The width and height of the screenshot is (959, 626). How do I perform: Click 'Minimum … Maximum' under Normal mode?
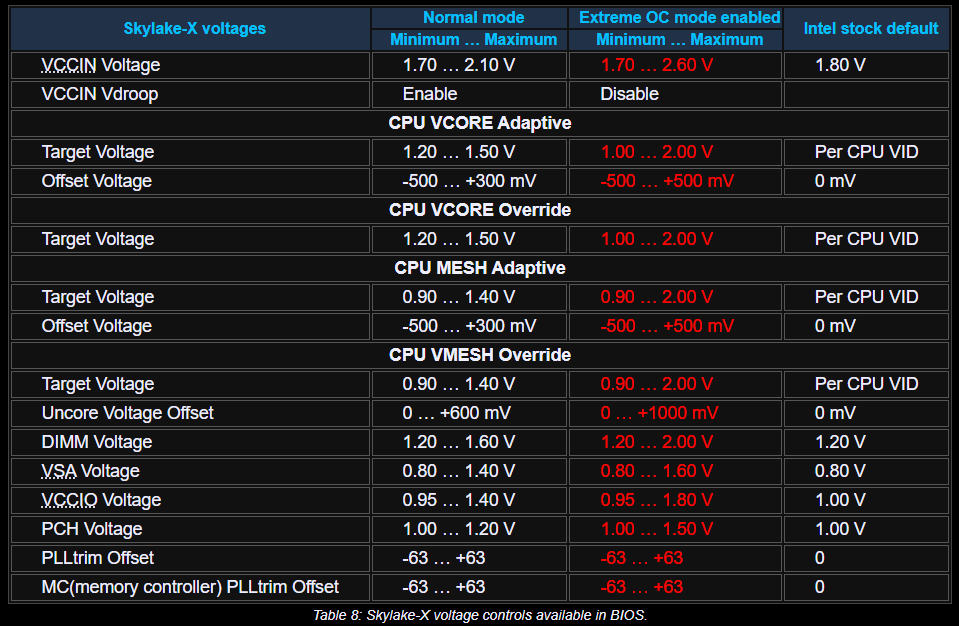coord(473,40)
